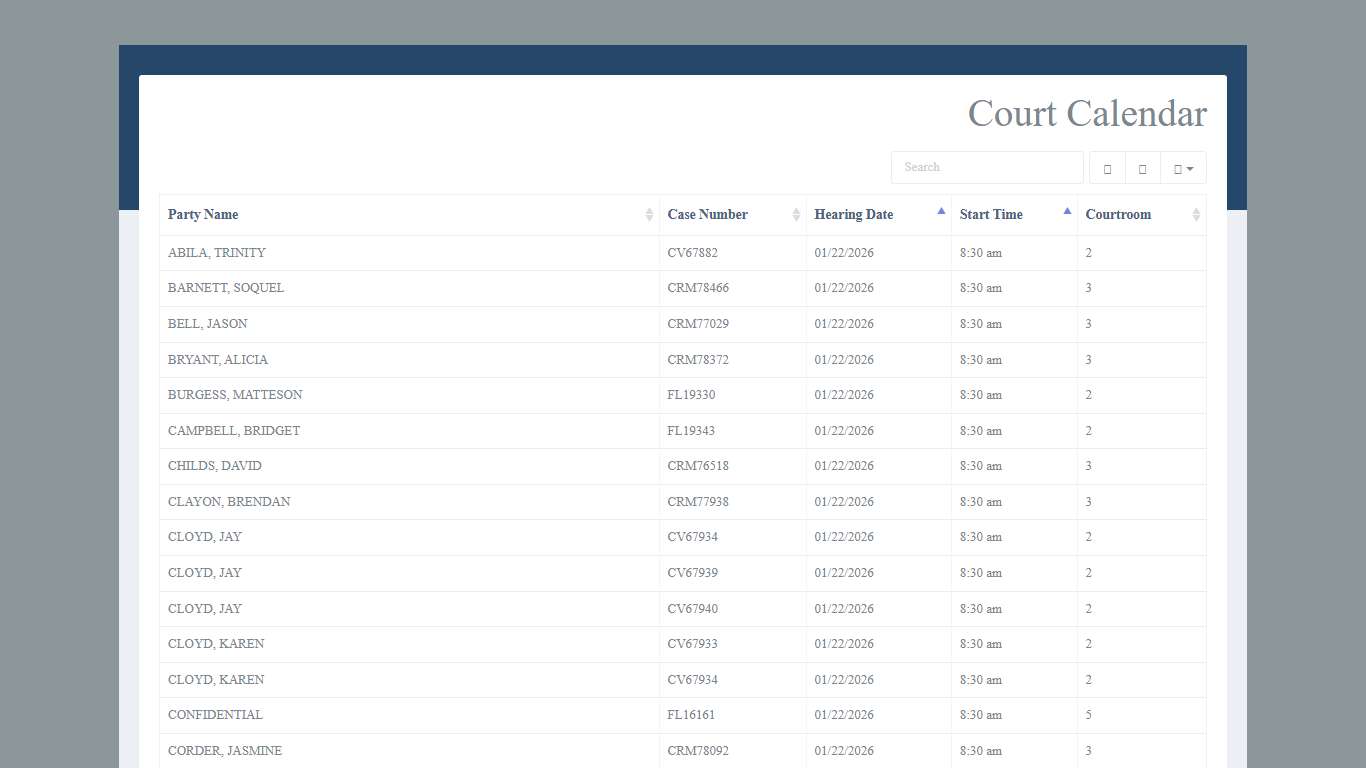1366x768 pixels.
Task: Click case number CV67940
Action: pos(692,609)
